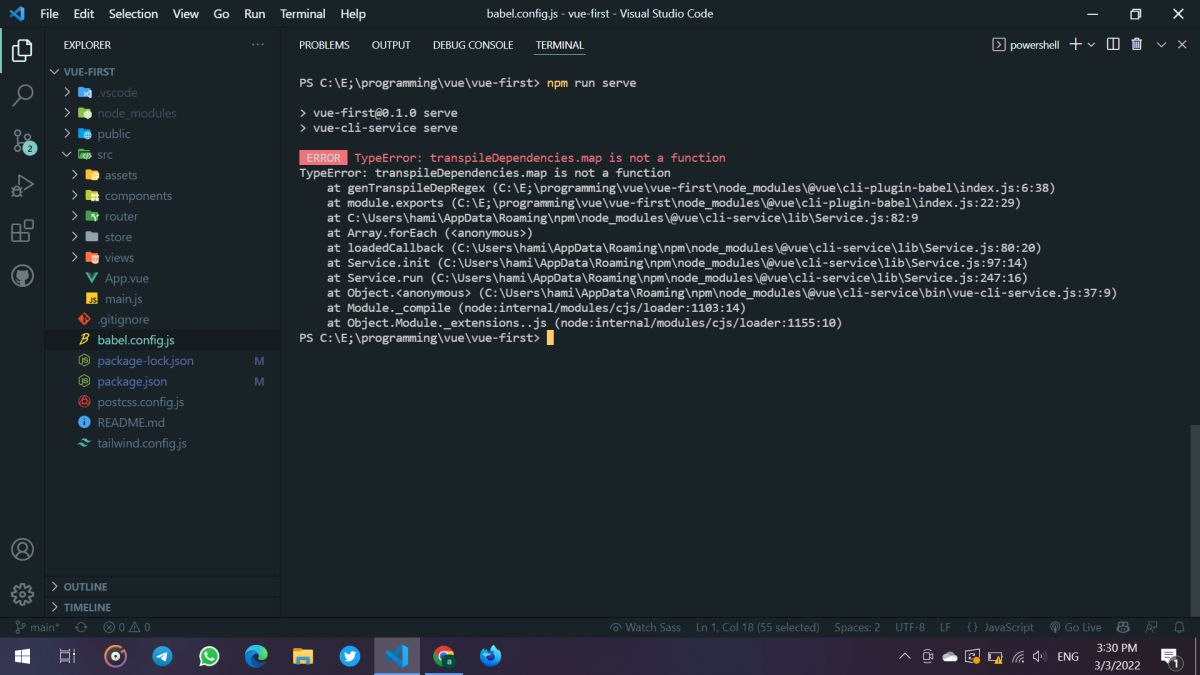Open the Accounts icon
1200x675 pixels.
22,549
